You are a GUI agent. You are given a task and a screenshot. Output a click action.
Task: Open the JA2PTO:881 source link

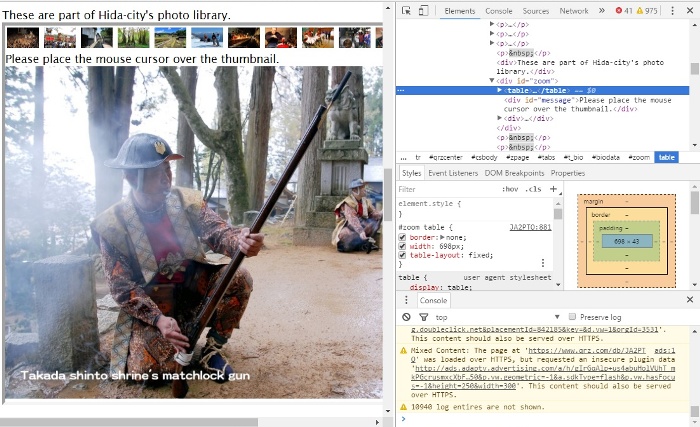(x=530, y=227)
